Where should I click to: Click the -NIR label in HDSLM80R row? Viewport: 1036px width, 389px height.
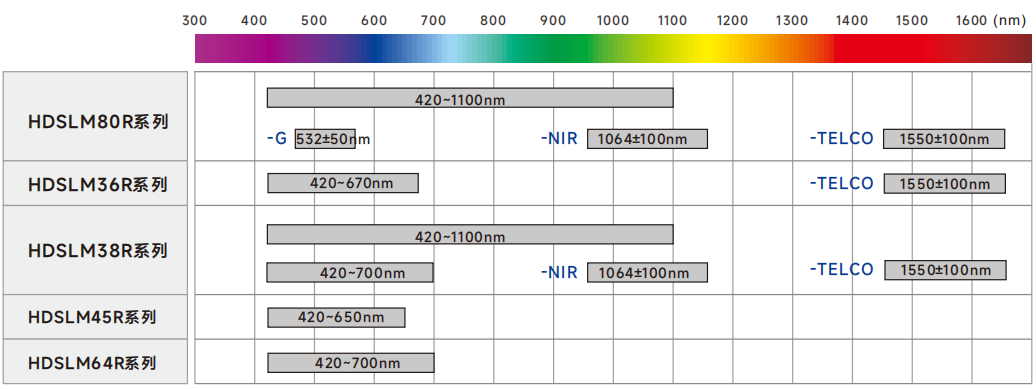click(559, 139)
